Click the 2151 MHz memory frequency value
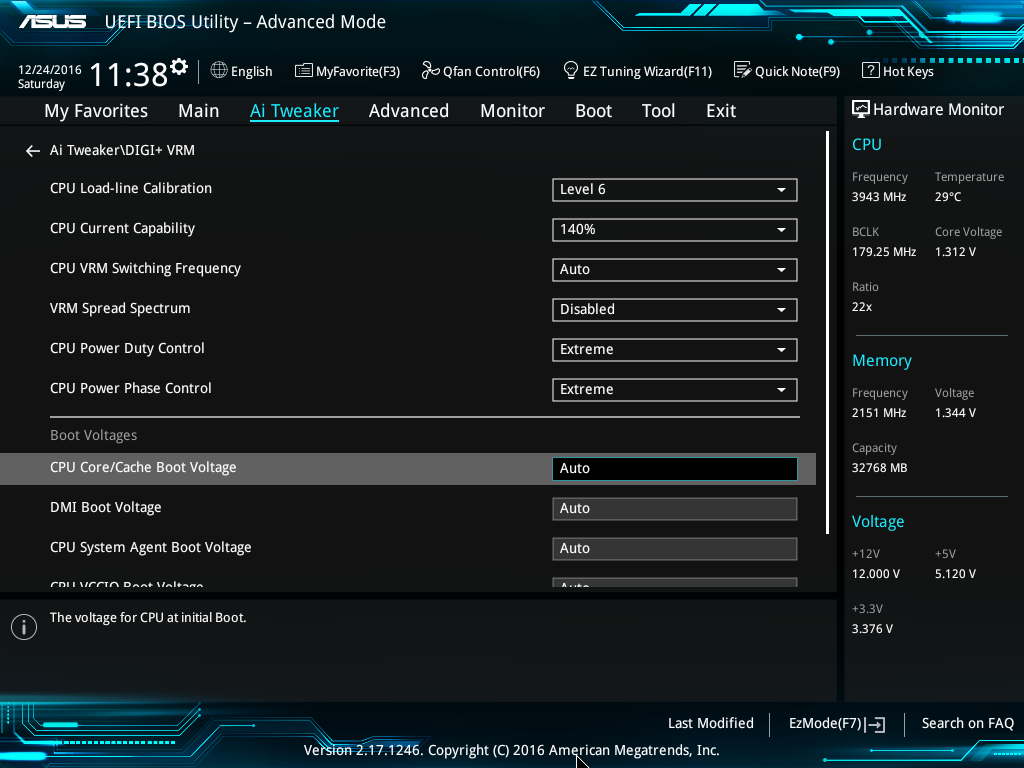Viewport: 1024px width, 768px height. 879,413
